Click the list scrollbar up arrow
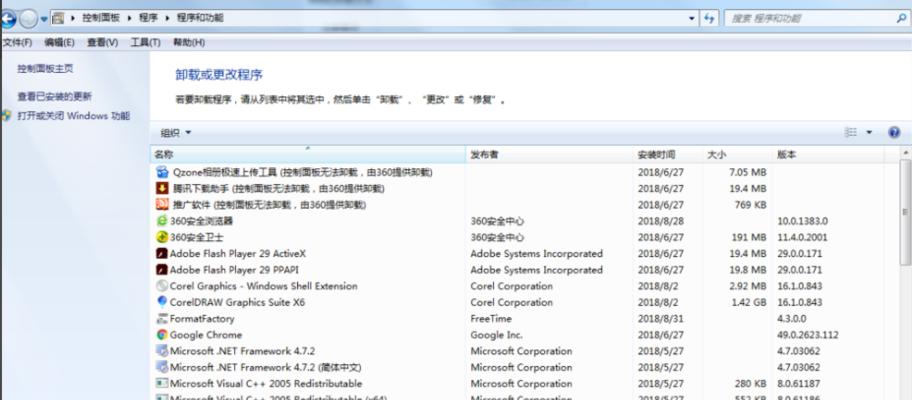 pos(906,152)
